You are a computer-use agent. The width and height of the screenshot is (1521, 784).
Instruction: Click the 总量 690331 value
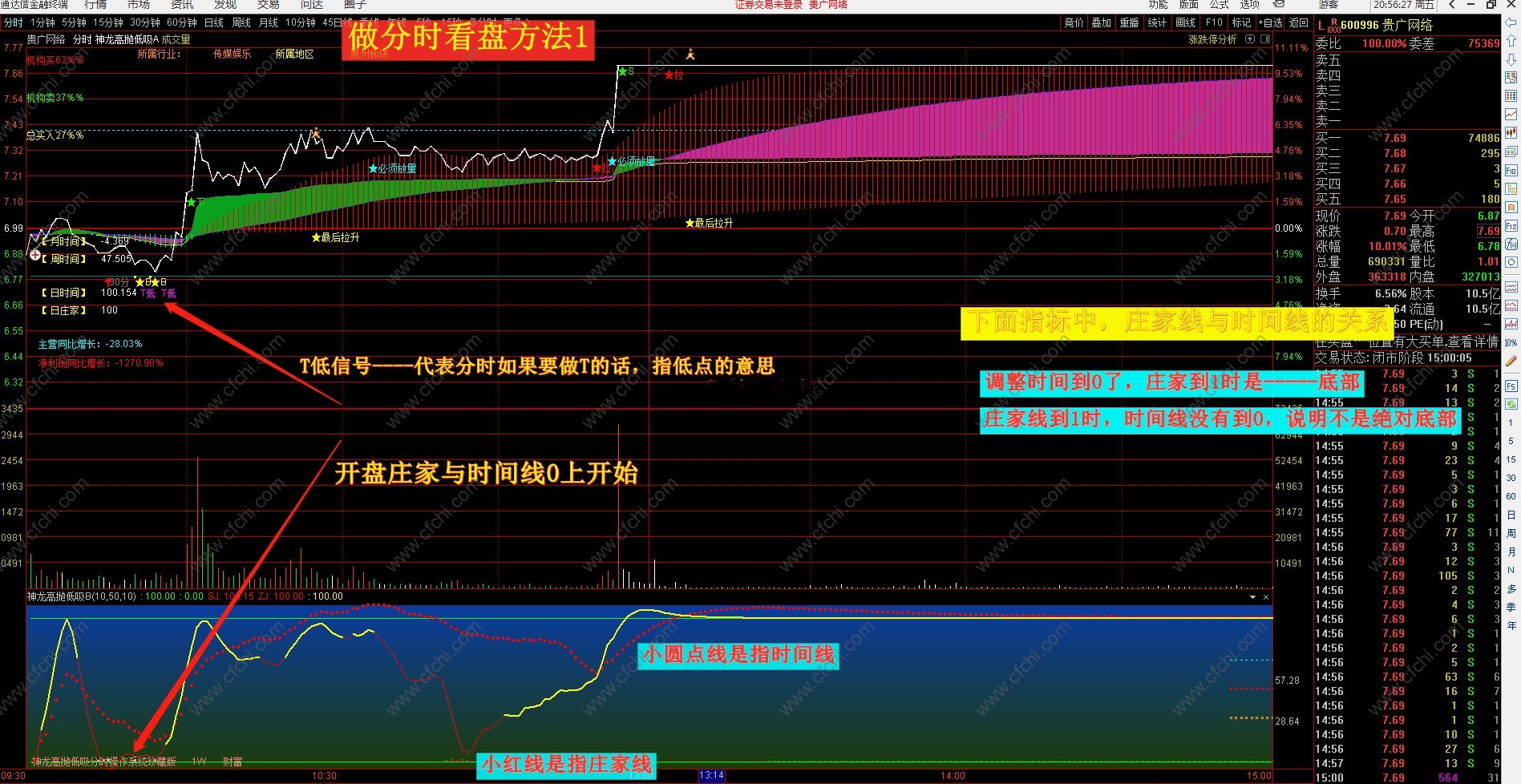click(x=1385, y=261)
